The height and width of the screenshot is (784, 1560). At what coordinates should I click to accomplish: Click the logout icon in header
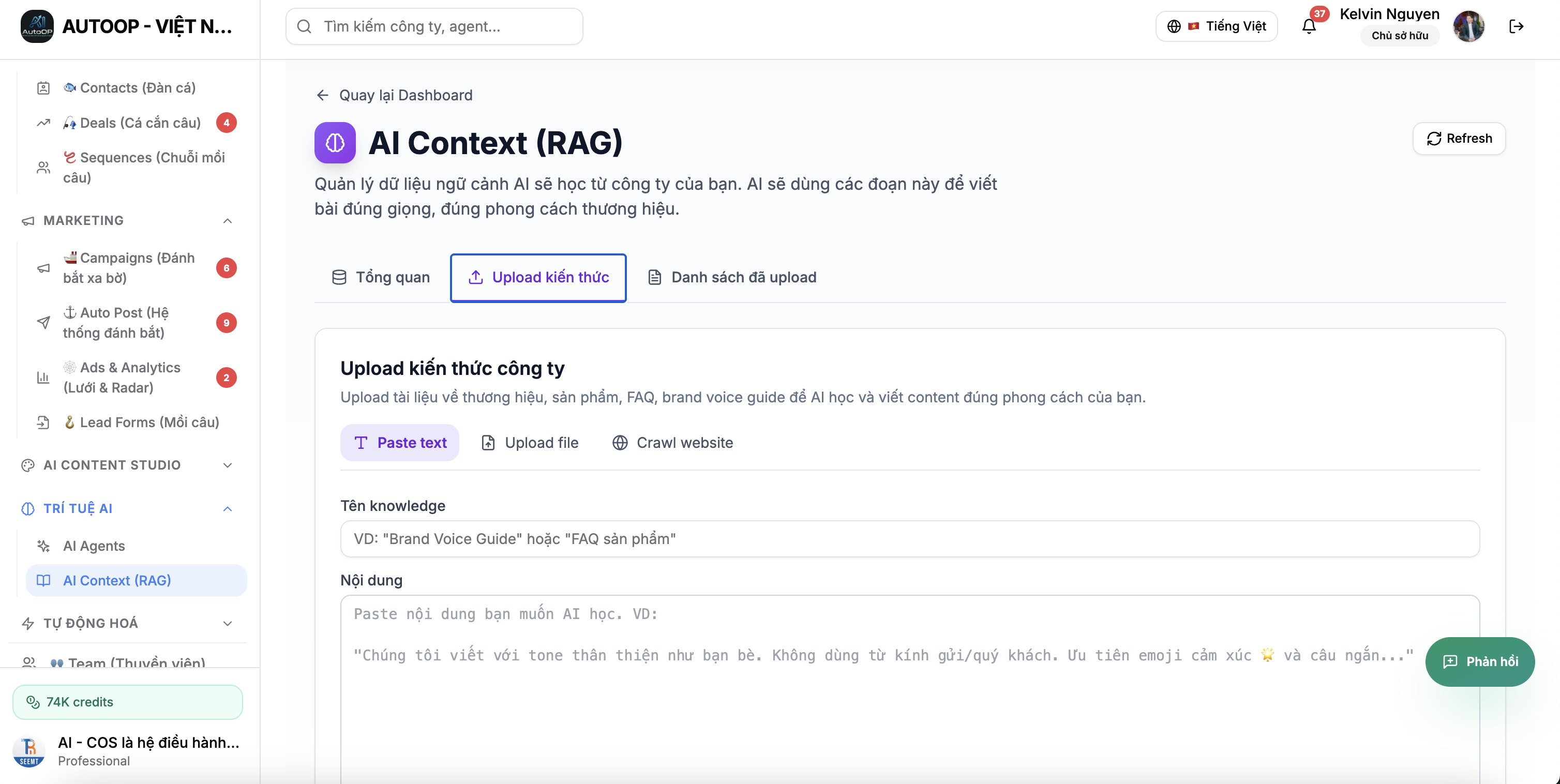coord(1516,27)
